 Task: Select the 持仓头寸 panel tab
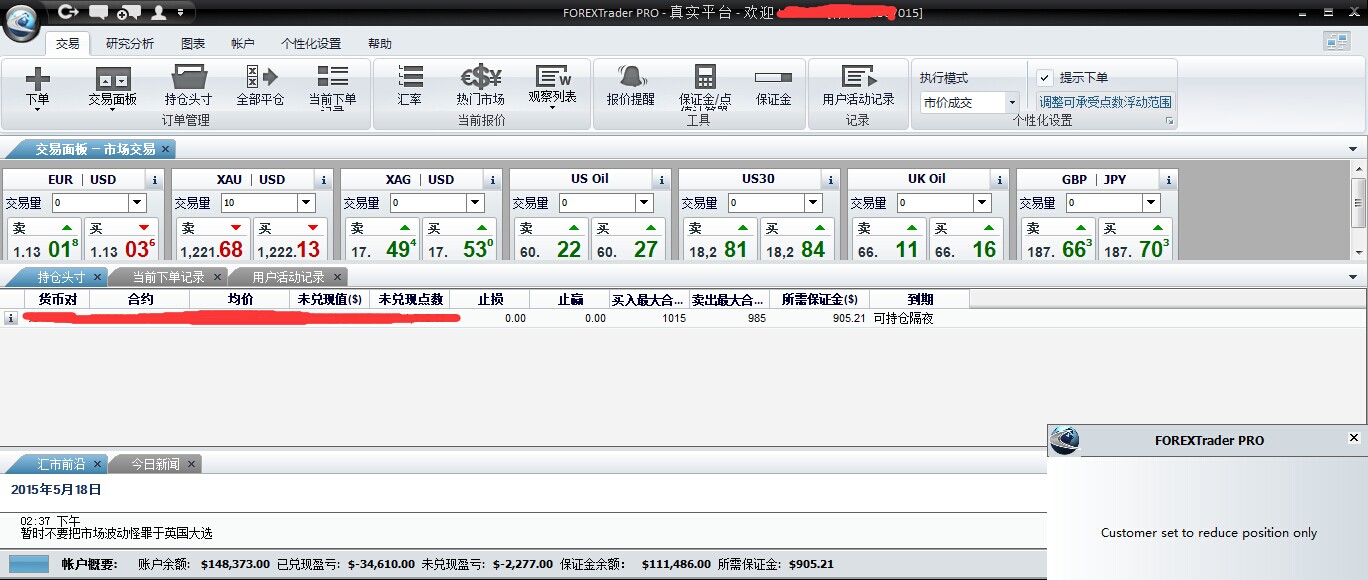pos(61,277)
